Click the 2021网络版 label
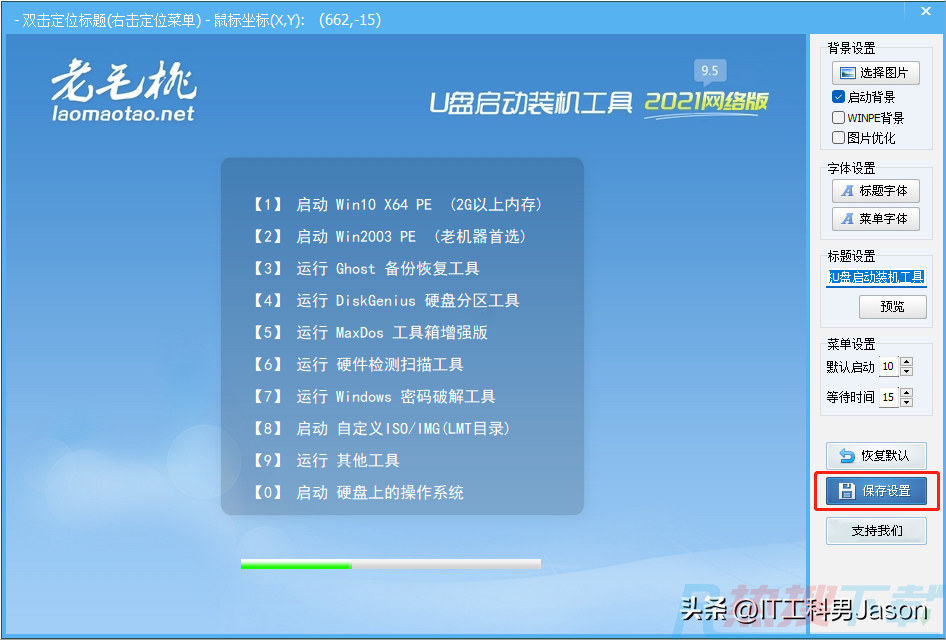Screen dimensions: 946x640 click(706, 101)
